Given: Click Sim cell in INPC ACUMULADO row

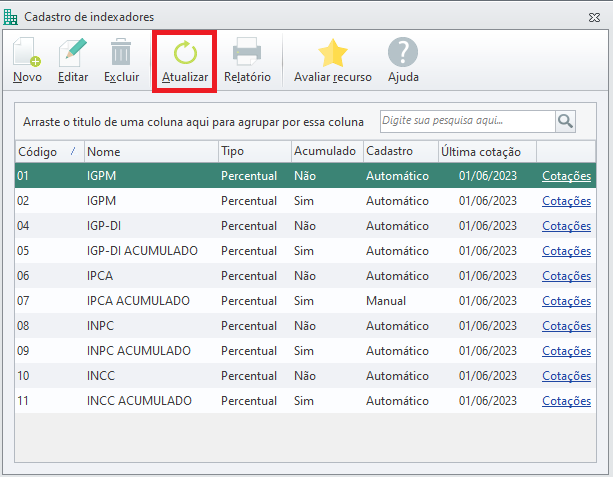Looking at the screenshot, I should [304, 351].
